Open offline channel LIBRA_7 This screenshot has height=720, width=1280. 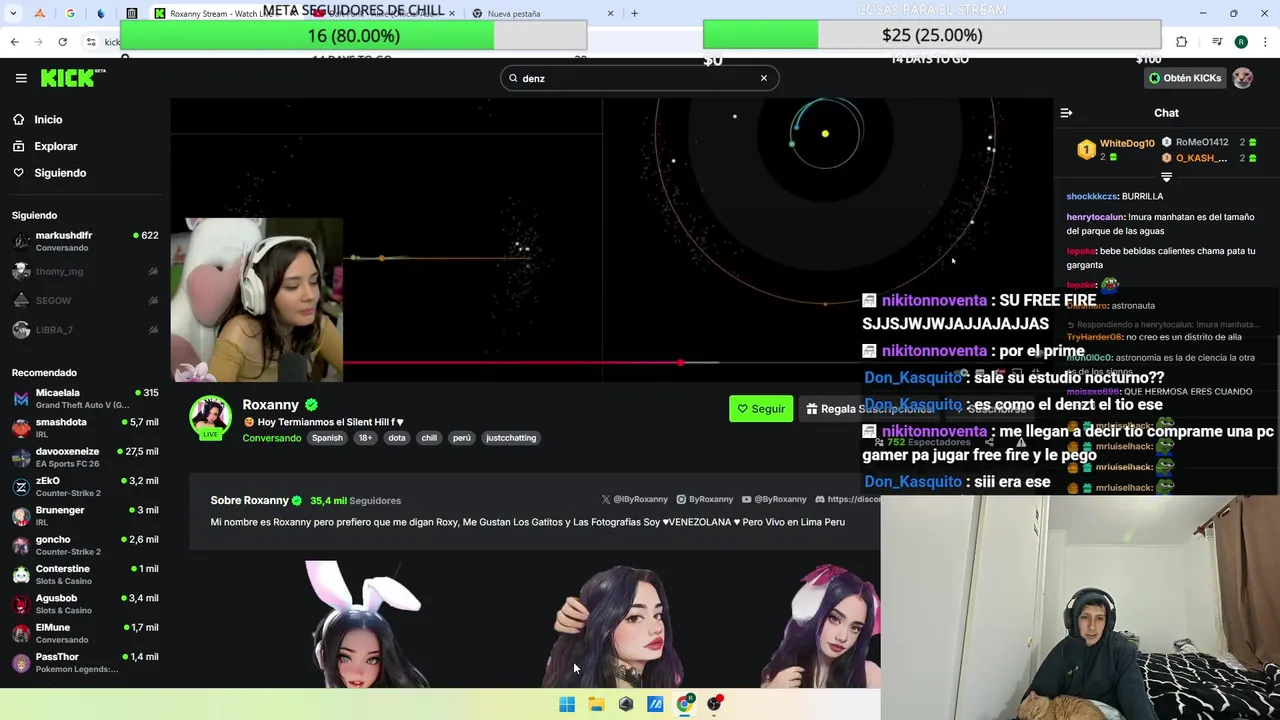pyautogui.click(x=85, y=329)
